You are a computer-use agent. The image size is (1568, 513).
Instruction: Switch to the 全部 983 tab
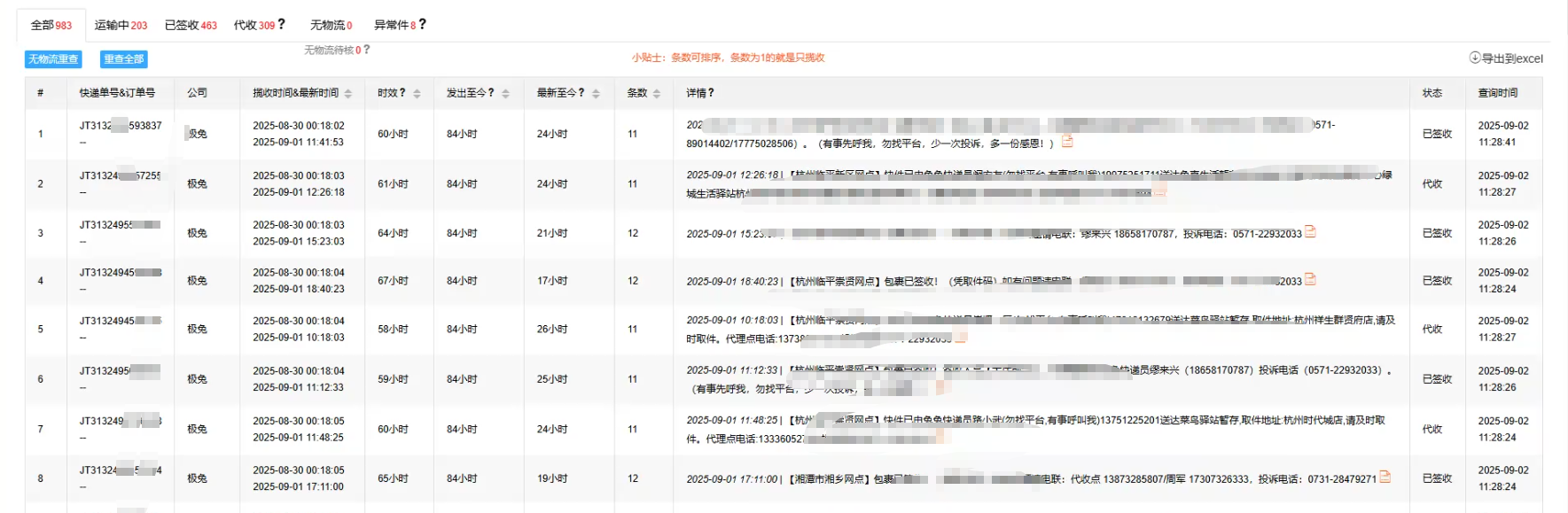(51, 25)
